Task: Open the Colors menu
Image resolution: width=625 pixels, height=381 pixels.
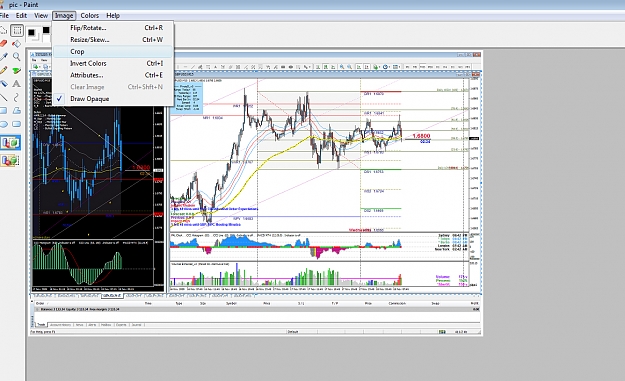Action: tap(89, 16)
